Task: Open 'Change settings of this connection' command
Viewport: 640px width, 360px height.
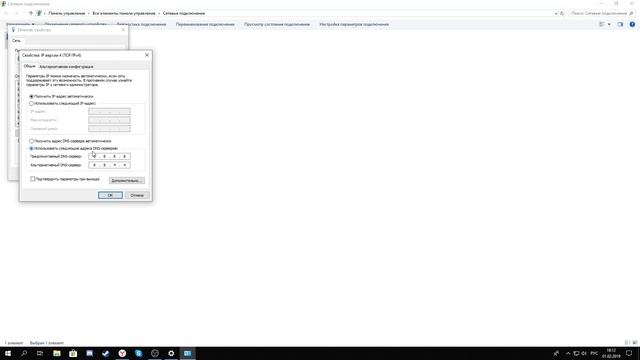Action: 354,24
